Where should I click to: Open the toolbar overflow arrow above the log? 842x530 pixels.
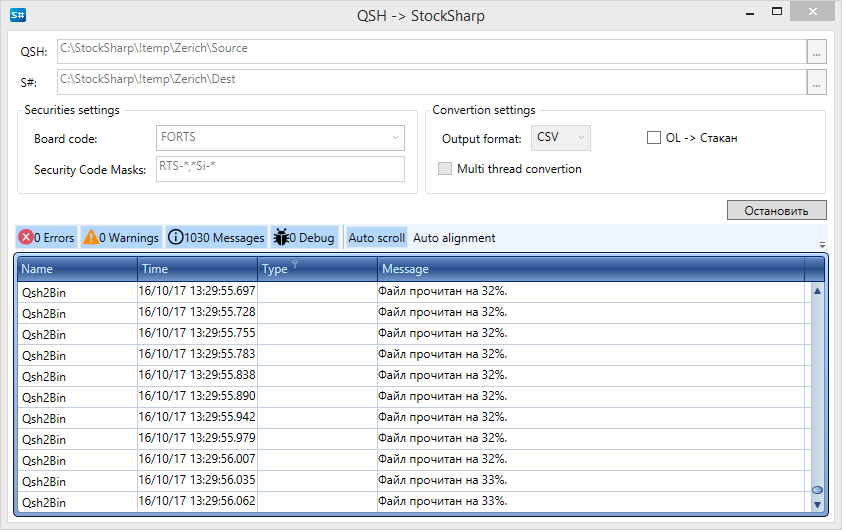pos(822,245)
